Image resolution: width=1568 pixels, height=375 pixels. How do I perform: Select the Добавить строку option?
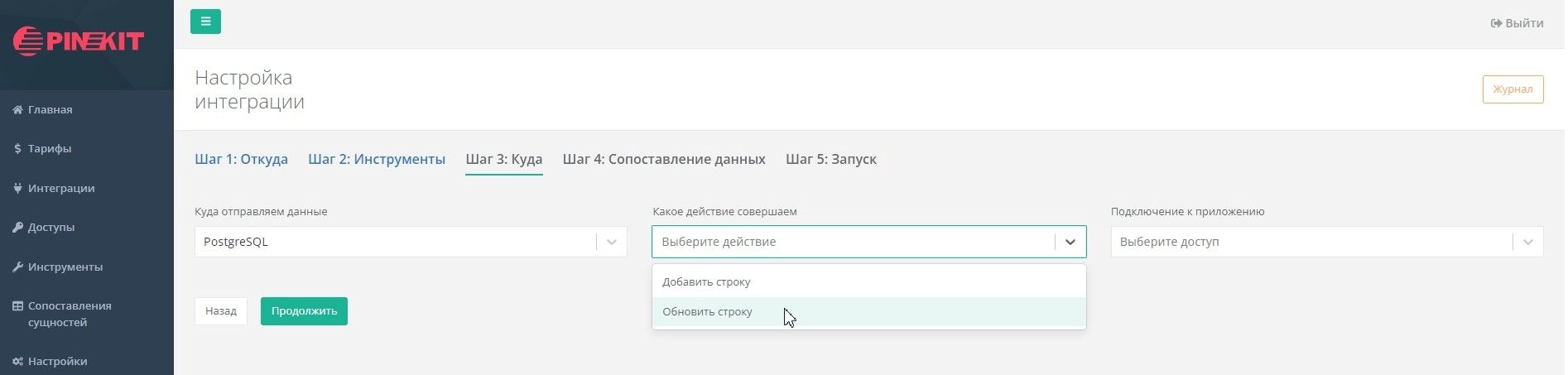[706, 281]
